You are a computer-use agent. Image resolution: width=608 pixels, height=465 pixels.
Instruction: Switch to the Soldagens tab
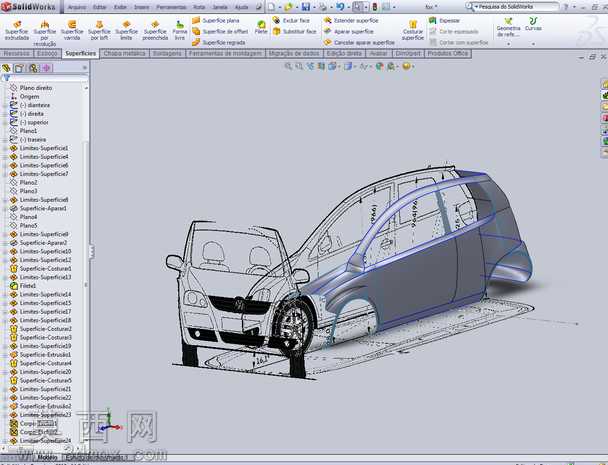(x=167, y=53)
